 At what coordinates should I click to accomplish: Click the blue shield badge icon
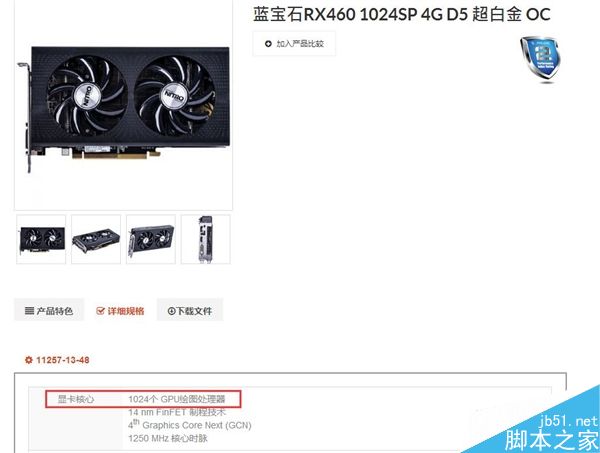pyautogui.click(x=540, y=59)
